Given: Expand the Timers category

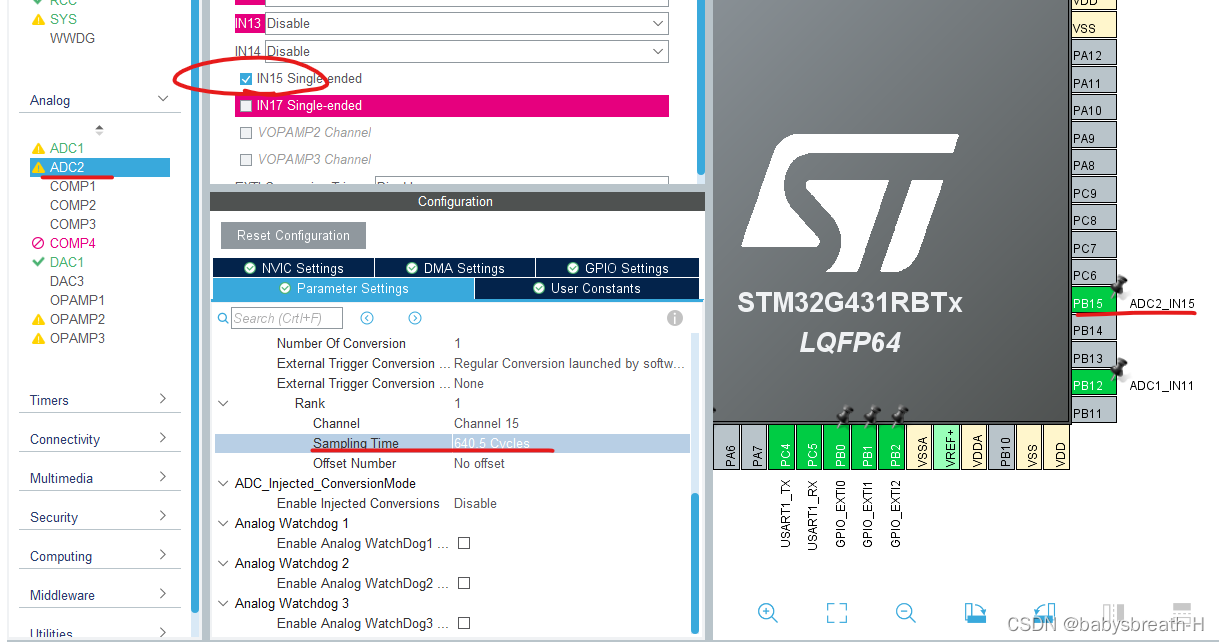Looking at the screenshot, I should click(163, 399).
